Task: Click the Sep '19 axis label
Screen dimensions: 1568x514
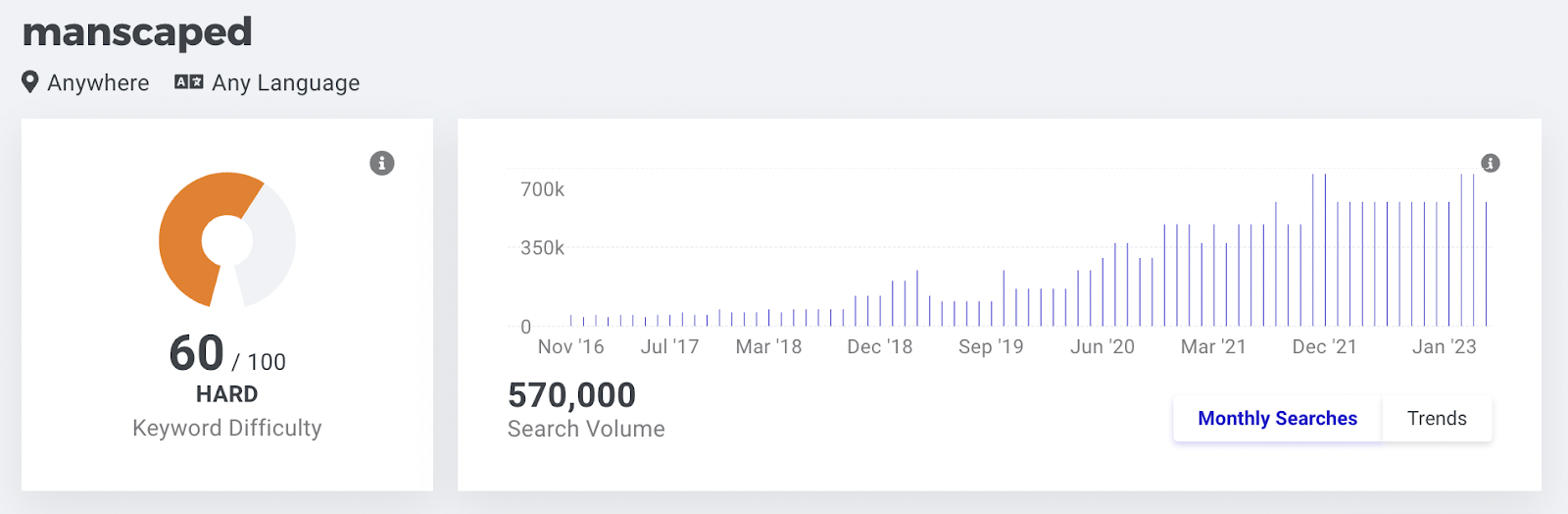Action: coord(991,347)
